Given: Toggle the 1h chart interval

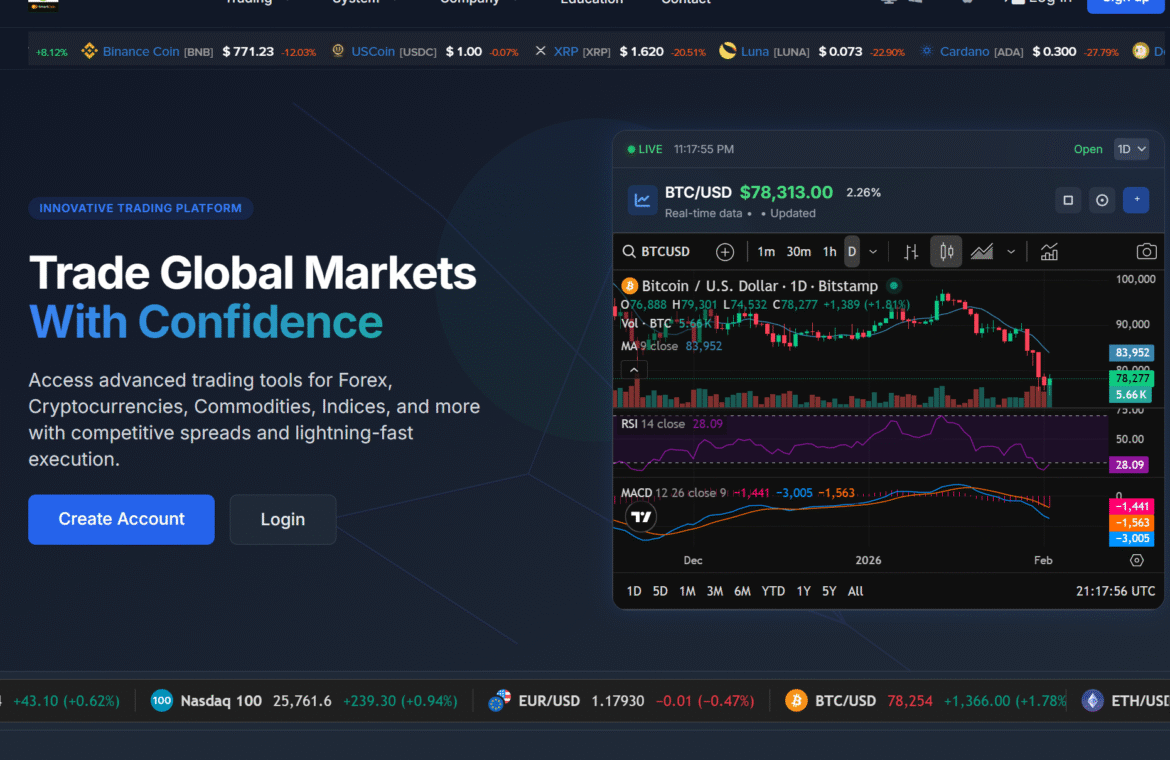Looking at the screenshot, I should click(x=829, y=252).
